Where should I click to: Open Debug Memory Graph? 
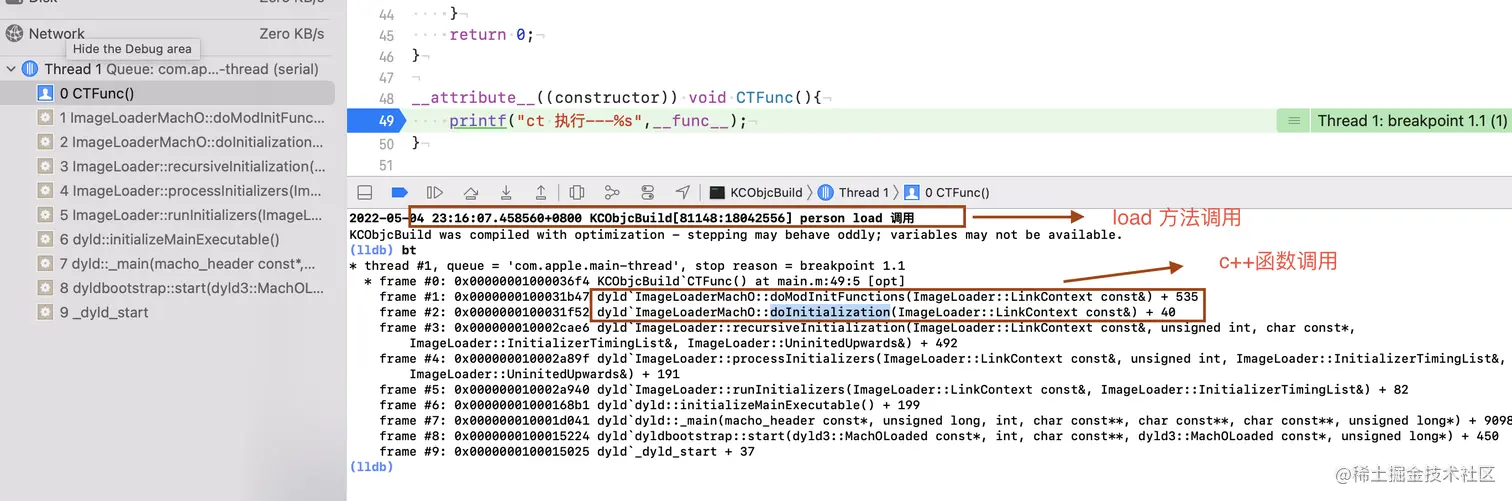613,192
